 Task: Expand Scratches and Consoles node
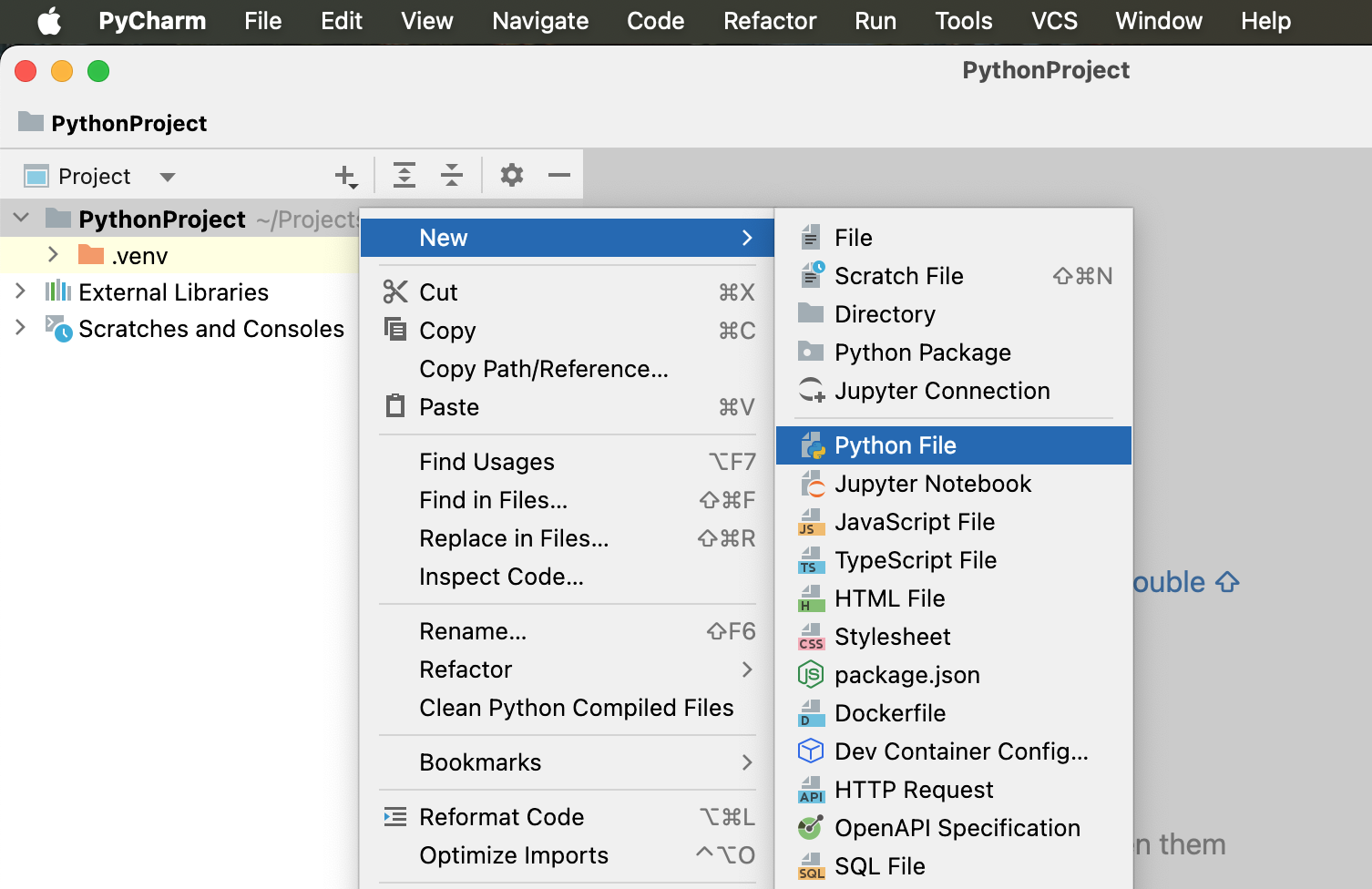coord(20,327)
